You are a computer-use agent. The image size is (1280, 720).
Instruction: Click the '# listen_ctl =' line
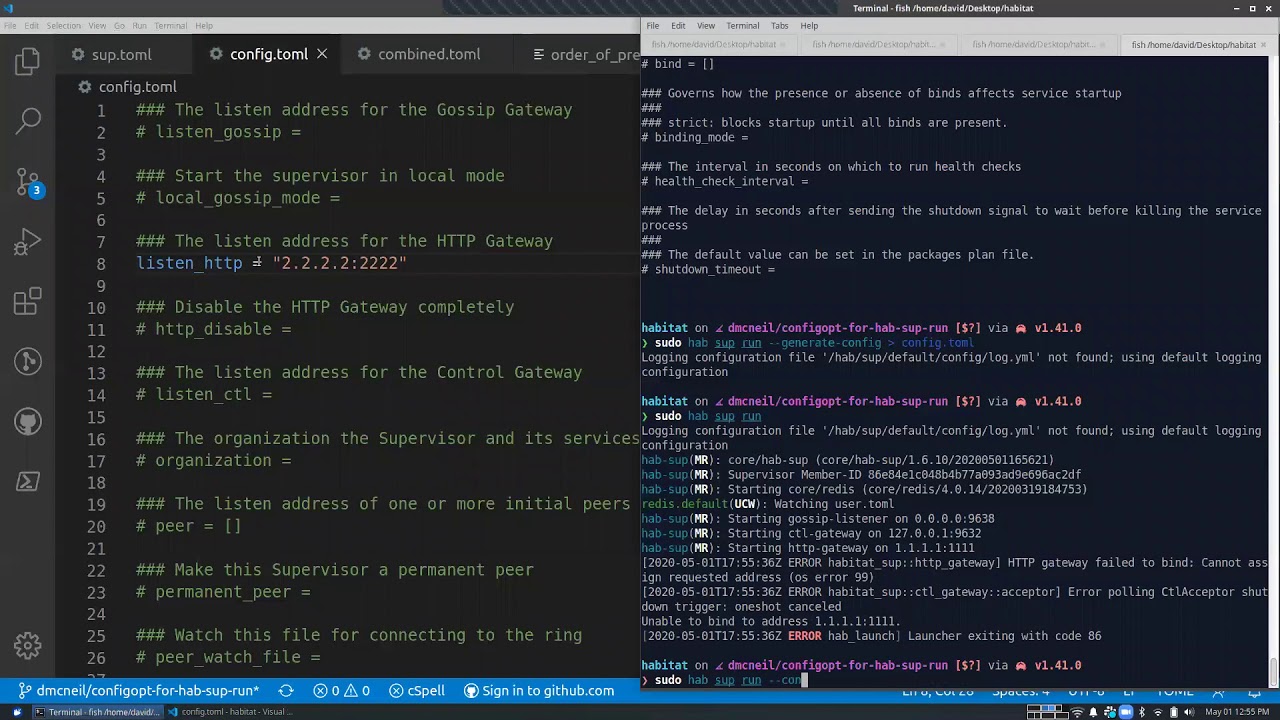(204, 395)
